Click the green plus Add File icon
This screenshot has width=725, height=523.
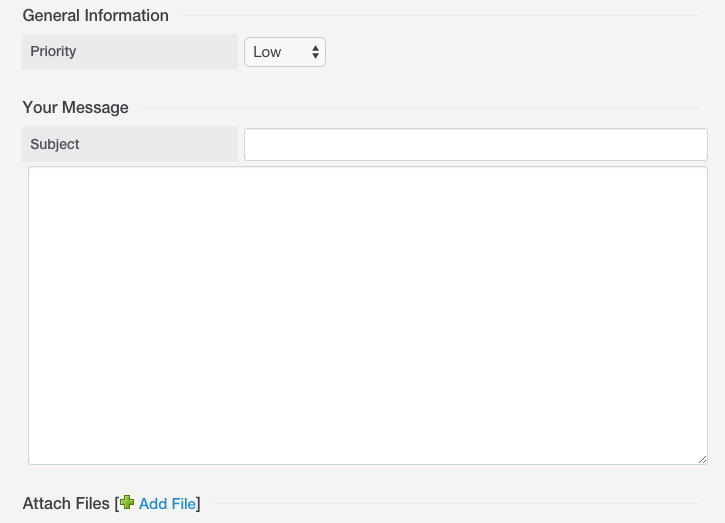[127, 503]
